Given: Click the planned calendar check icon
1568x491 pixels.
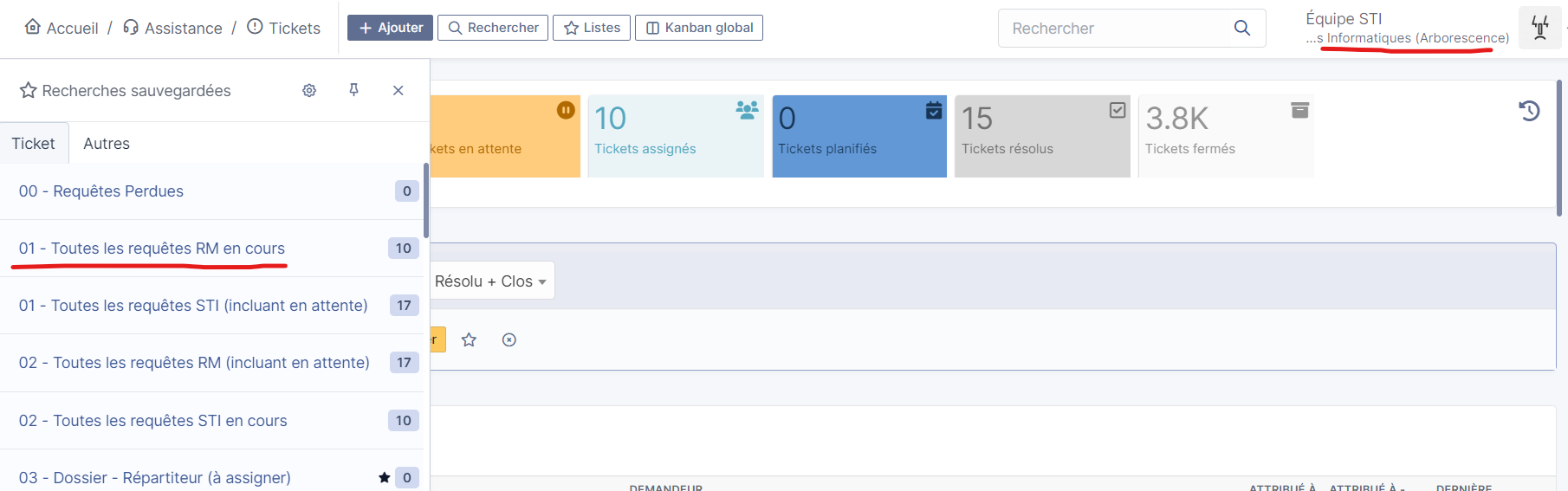Looking at the screenshot, I should click(934, 110).
